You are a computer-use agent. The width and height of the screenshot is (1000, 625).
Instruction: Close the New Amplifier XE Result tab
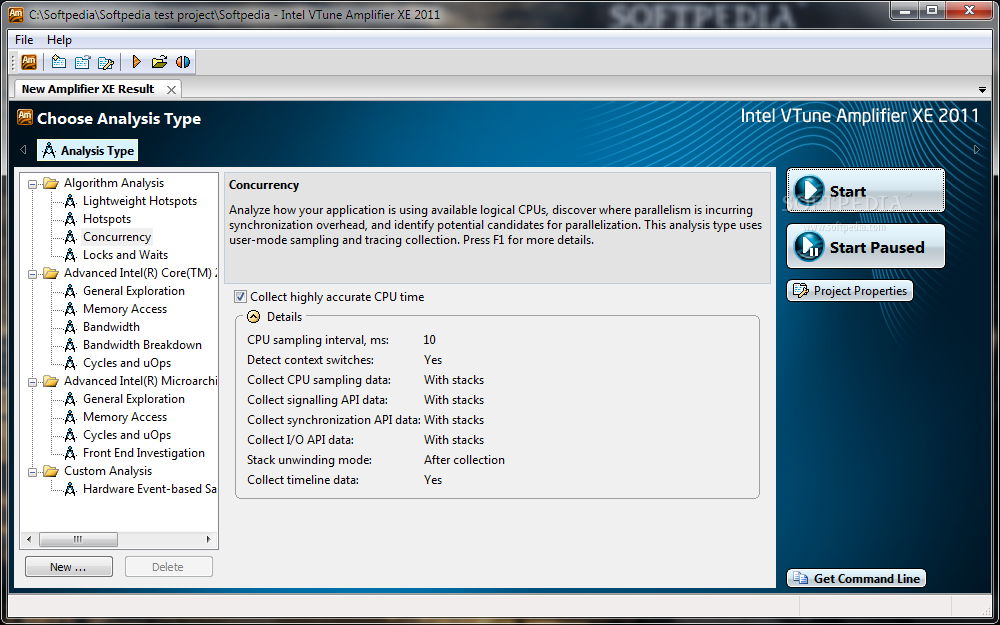(x=172, y=90)
